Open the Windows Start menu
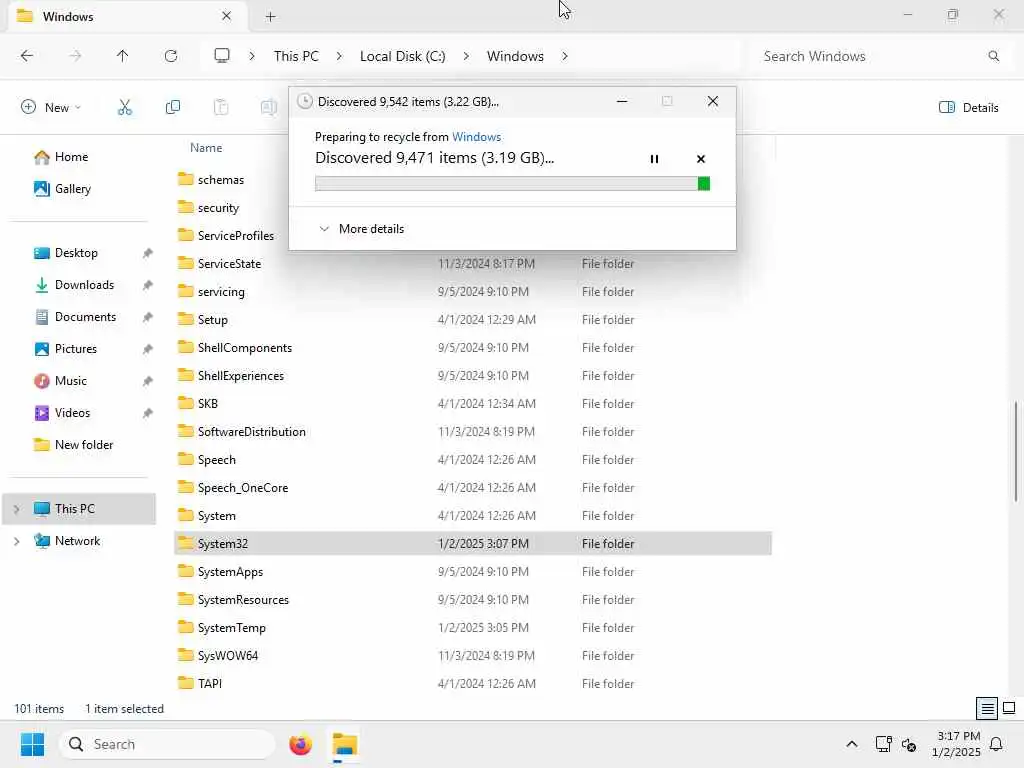The width and height of the screenshot is (1024, 768). coord(32,744)
